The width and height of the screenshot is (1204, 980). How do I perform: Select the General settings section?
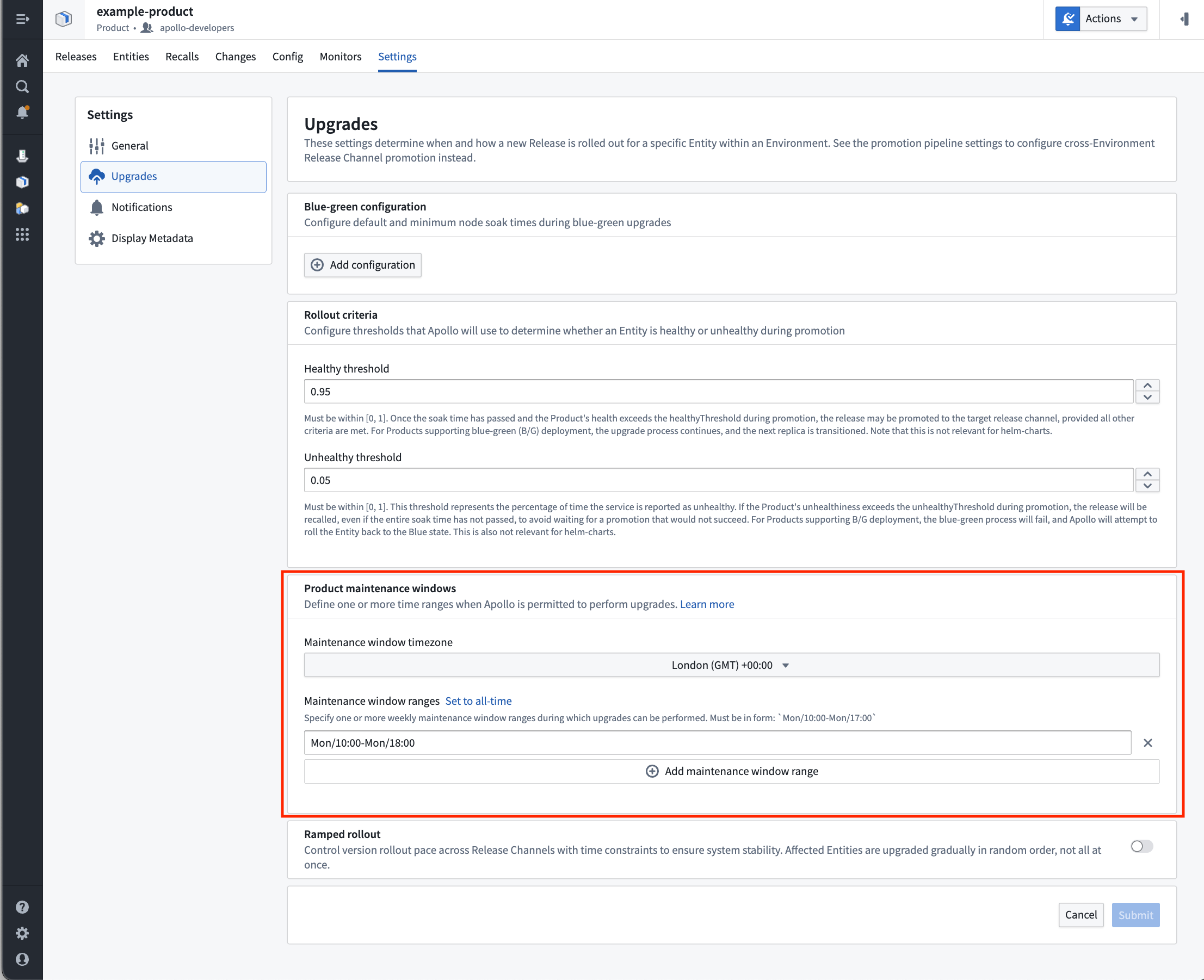(174, 146)
